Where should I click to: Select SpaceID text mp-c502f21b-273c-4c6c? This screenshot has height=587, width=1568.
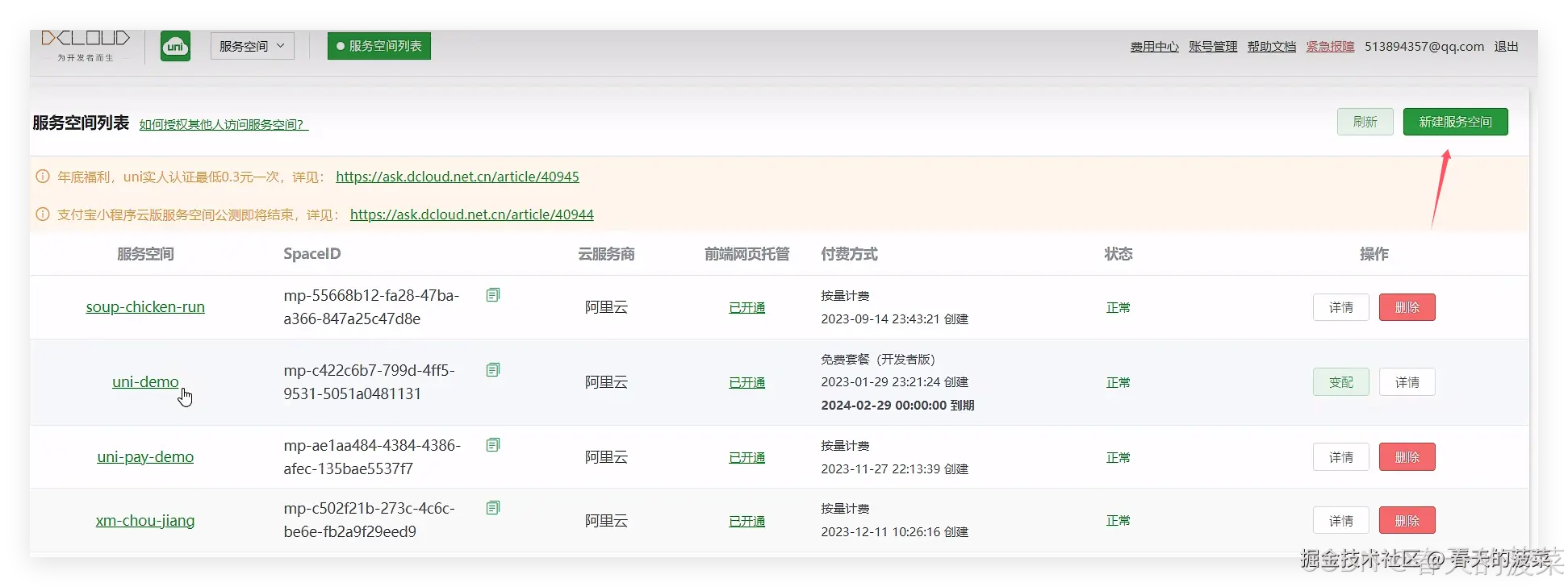369,509
